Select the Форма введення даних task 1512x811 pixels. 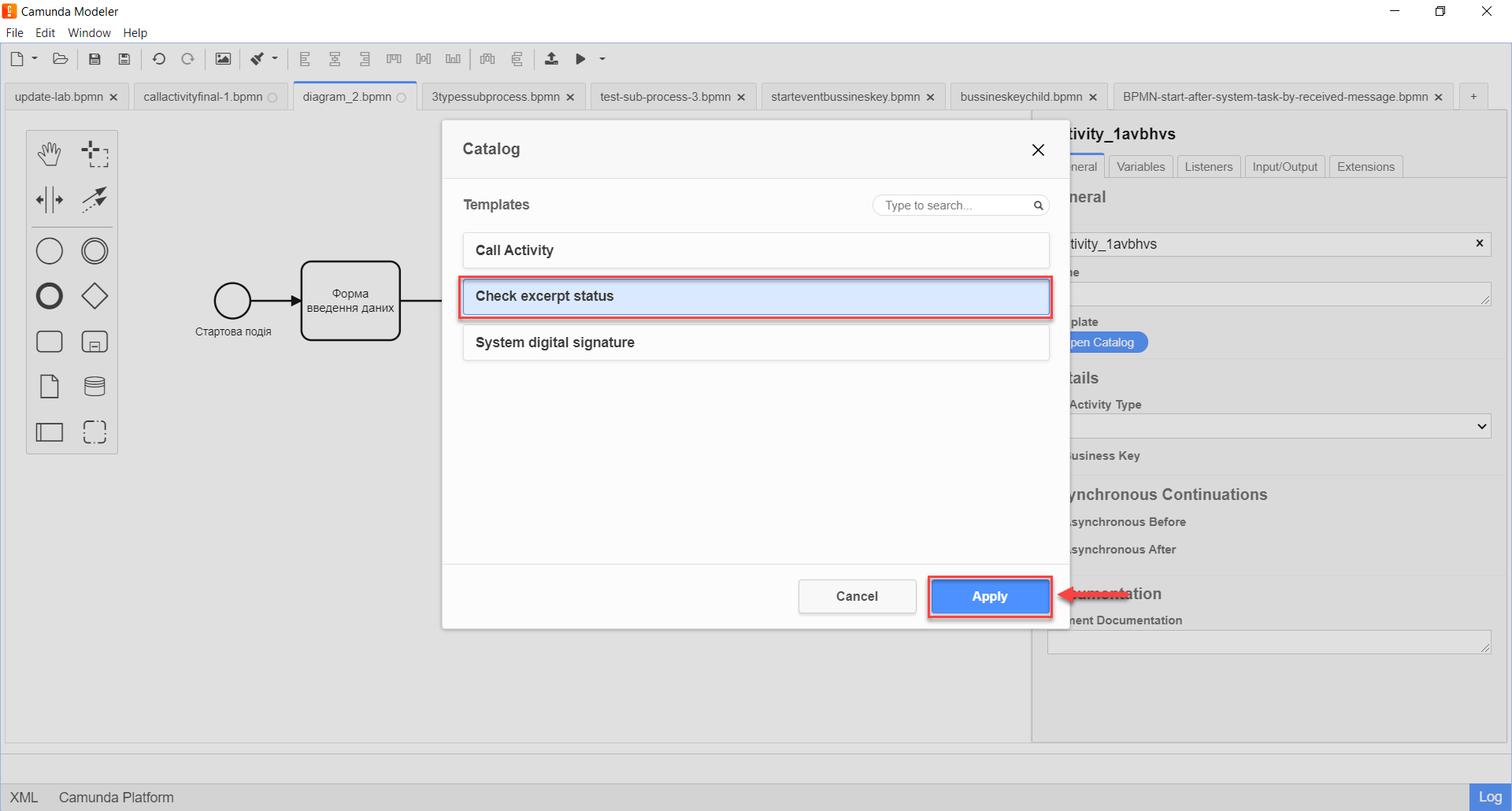click(x=350, y=301)
